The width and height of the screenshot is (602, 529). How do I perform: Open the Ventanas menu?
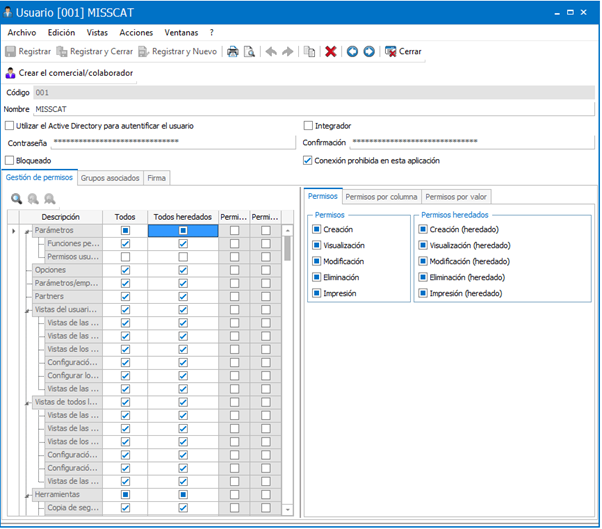[x=181, y=33]
